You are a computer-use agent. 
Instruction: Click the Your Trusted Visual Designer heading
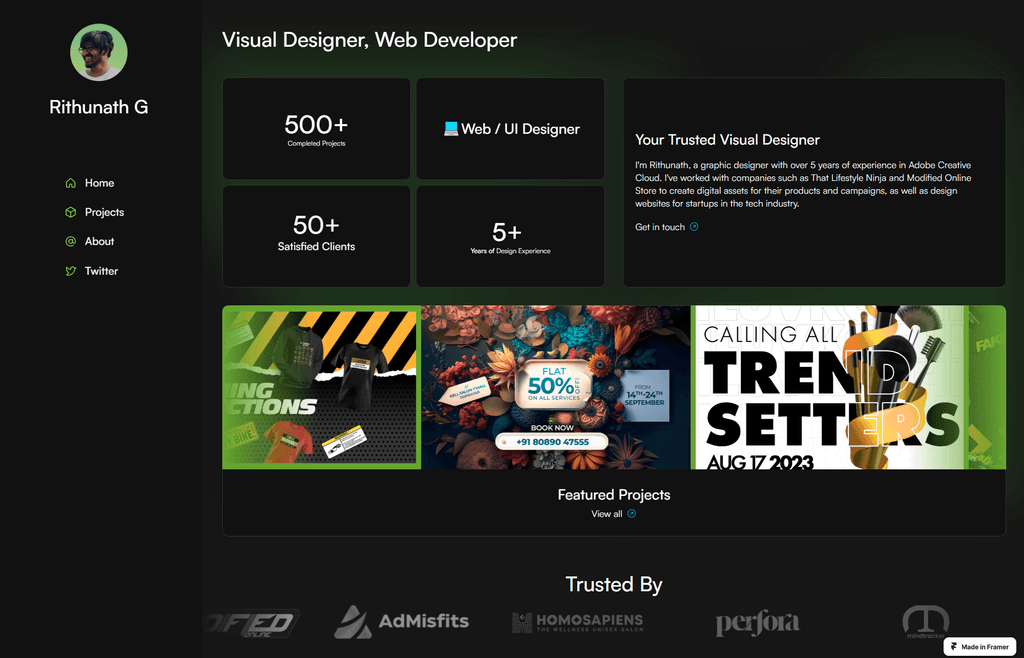728,140
